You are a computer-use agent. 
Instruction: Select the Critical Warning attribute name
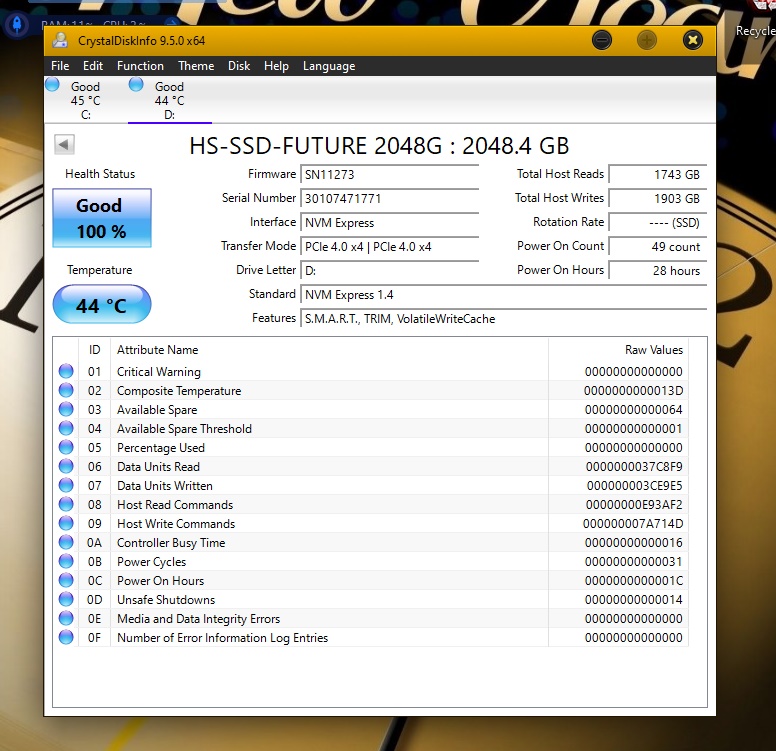pos(158,372)
